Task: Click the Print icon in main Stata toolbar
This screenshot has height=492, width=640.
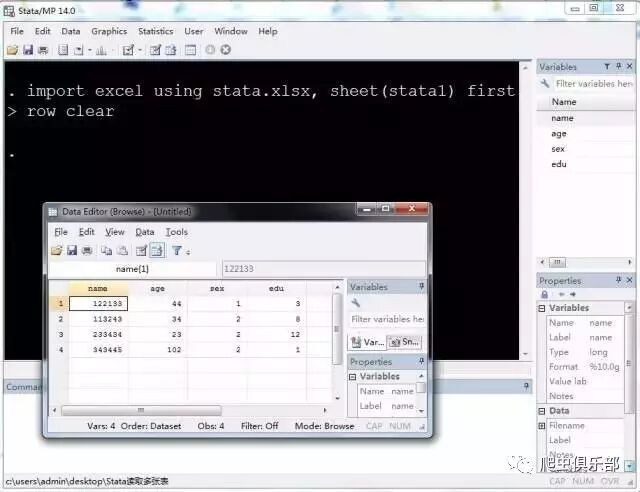Action: (x=43, y=50)
